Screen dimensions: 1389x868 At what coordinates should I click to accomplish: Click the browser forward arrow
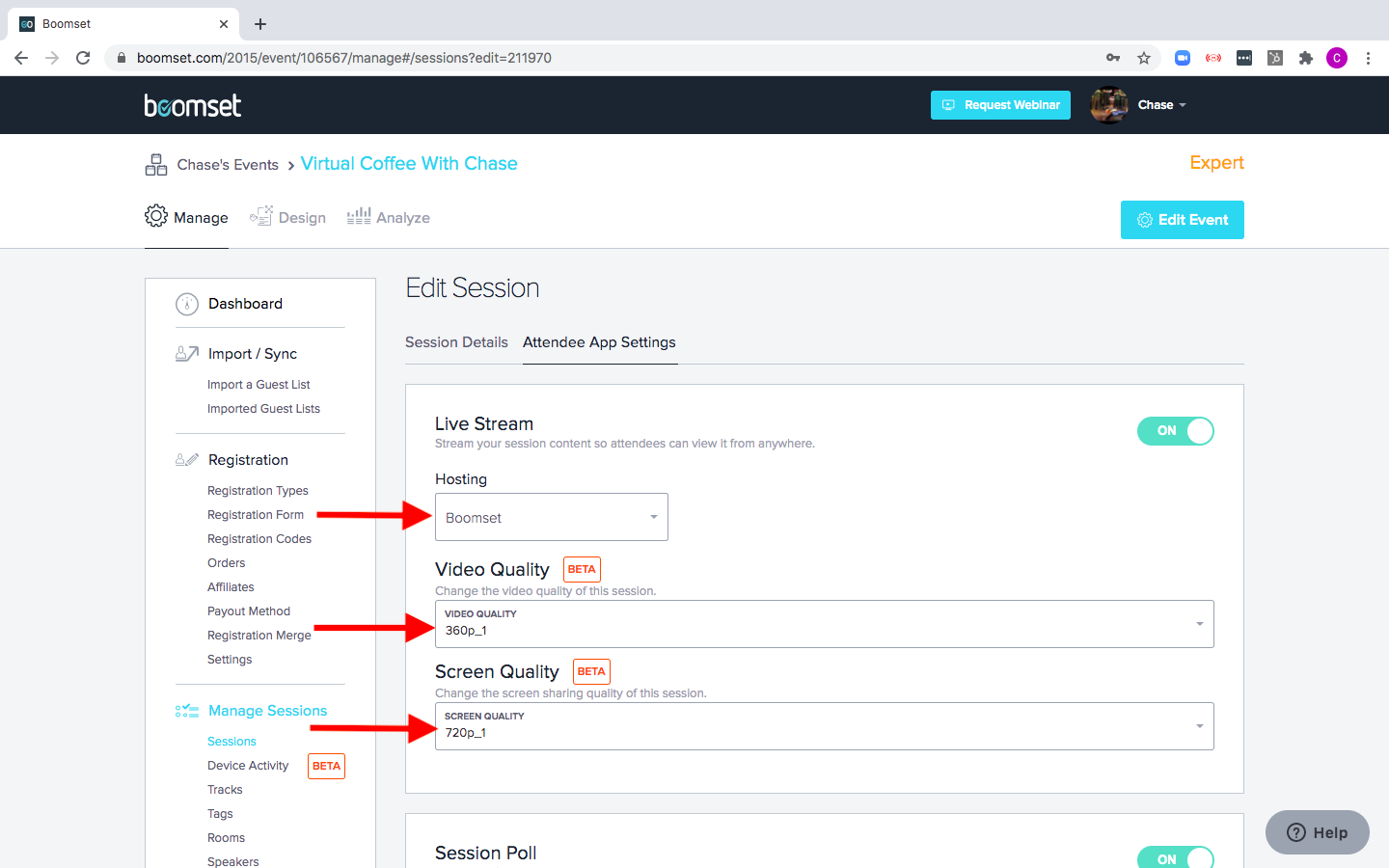[x=52, y=58]
